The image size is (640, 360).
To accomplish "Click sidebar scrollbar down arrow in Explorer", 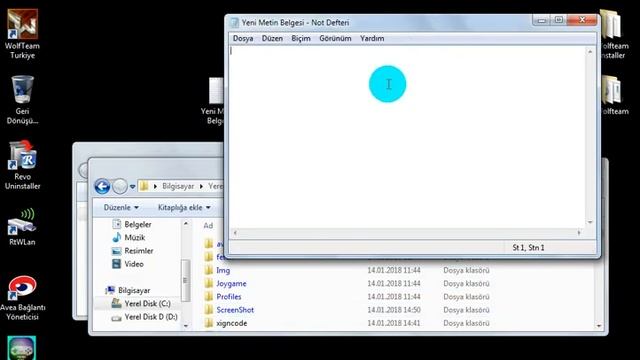I will pos(186,325).
